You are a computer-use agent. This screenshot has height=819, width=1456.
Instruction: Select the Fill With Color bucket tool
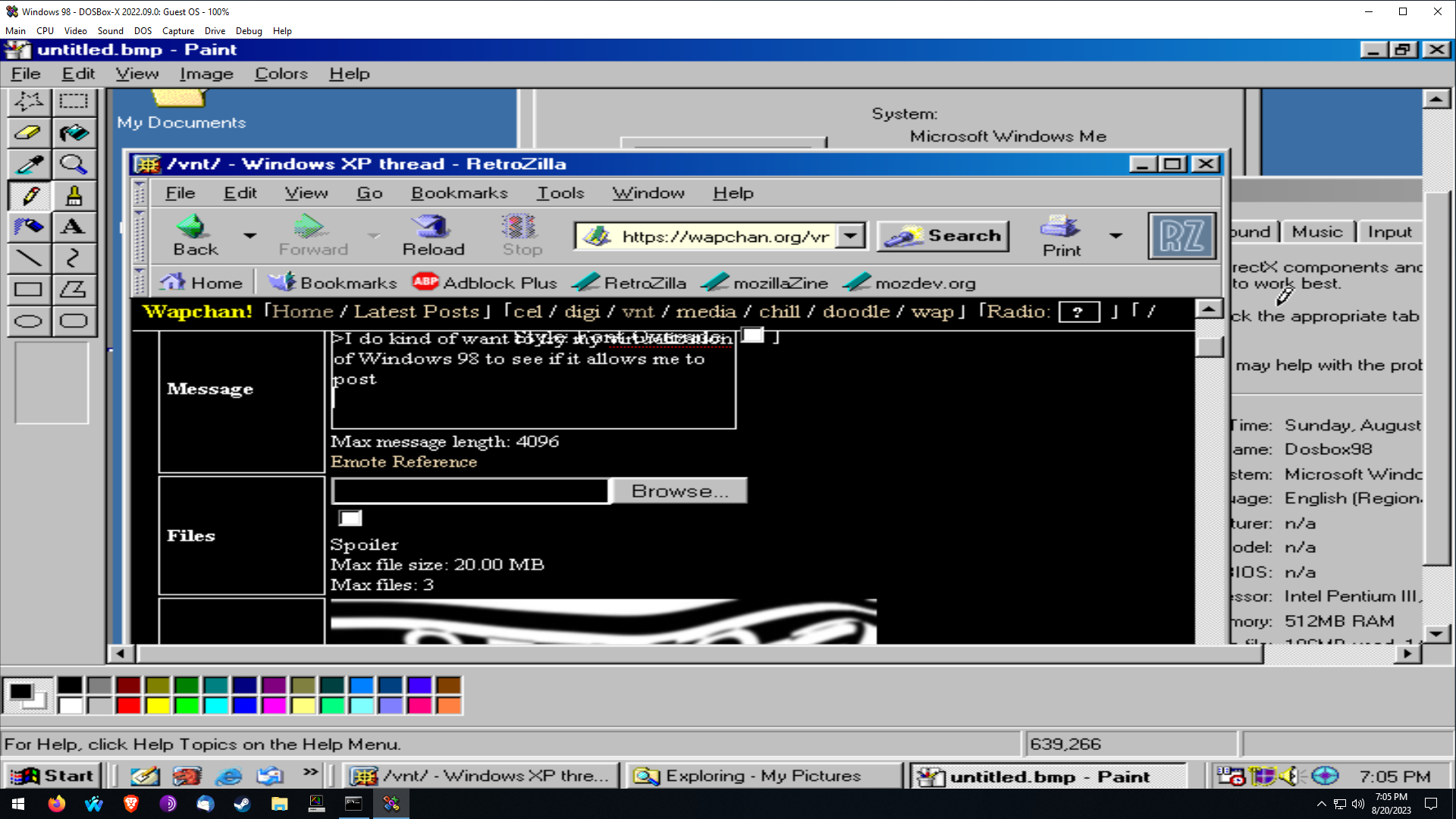[x=74, y=133]
